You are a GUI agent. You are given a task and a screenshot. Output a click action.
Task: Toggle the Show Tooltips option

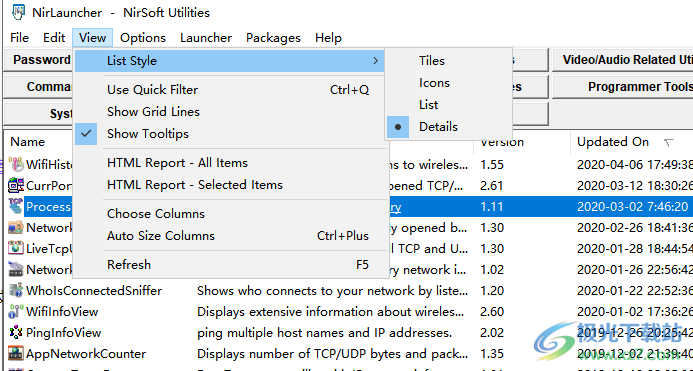[x=230, y=134]
